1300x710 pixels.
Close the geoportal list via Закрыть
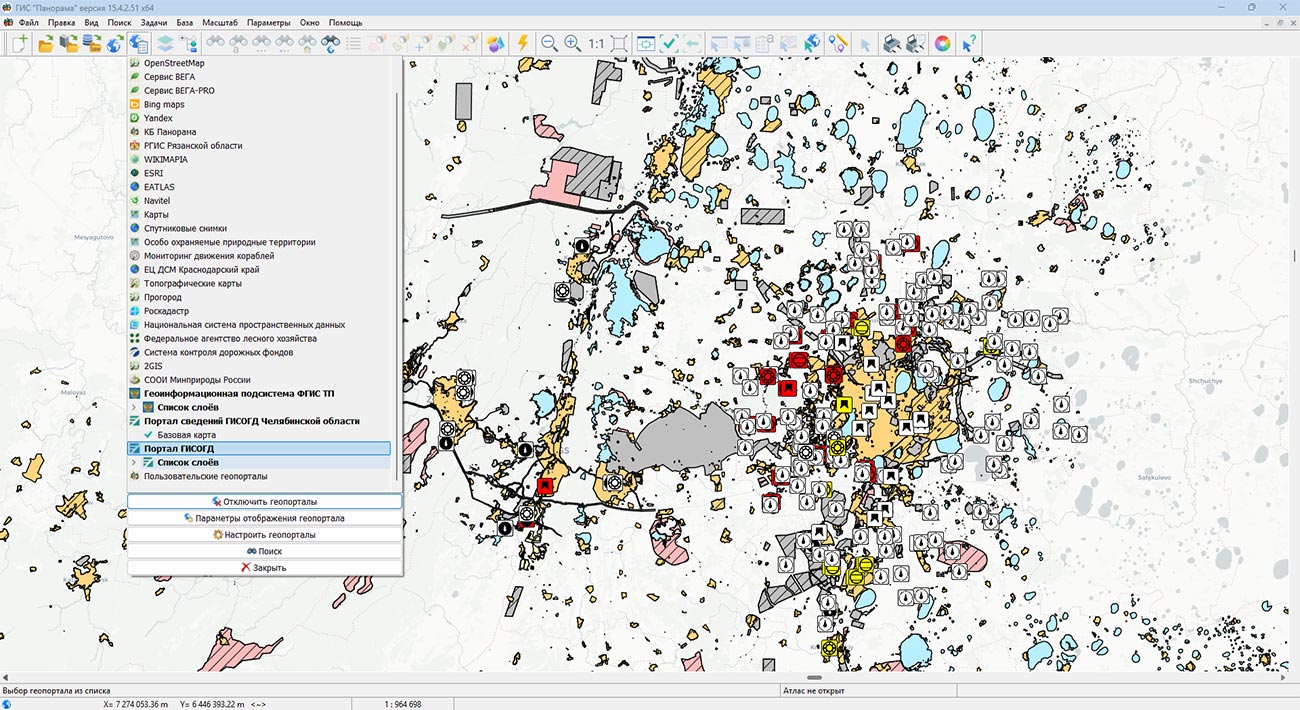pyautogui.click(x=264, y=568)
